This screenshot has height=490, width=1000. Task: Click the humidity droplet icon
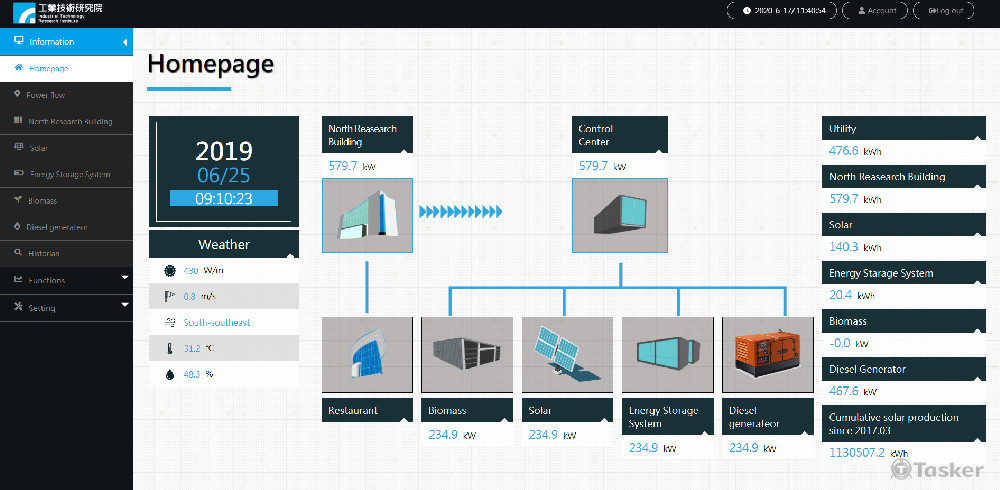(165, 374)
